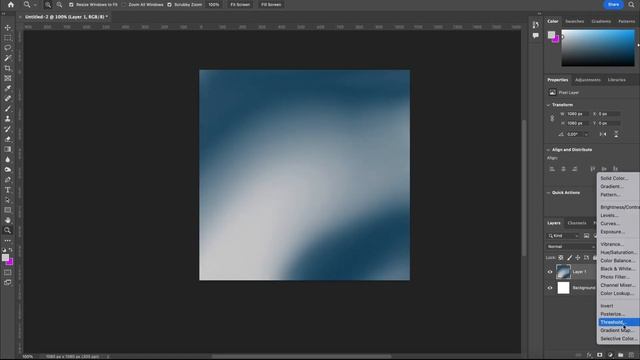Open the search icon at top right
The width and height of the screenshot is (640, 360).
[631, 4]
